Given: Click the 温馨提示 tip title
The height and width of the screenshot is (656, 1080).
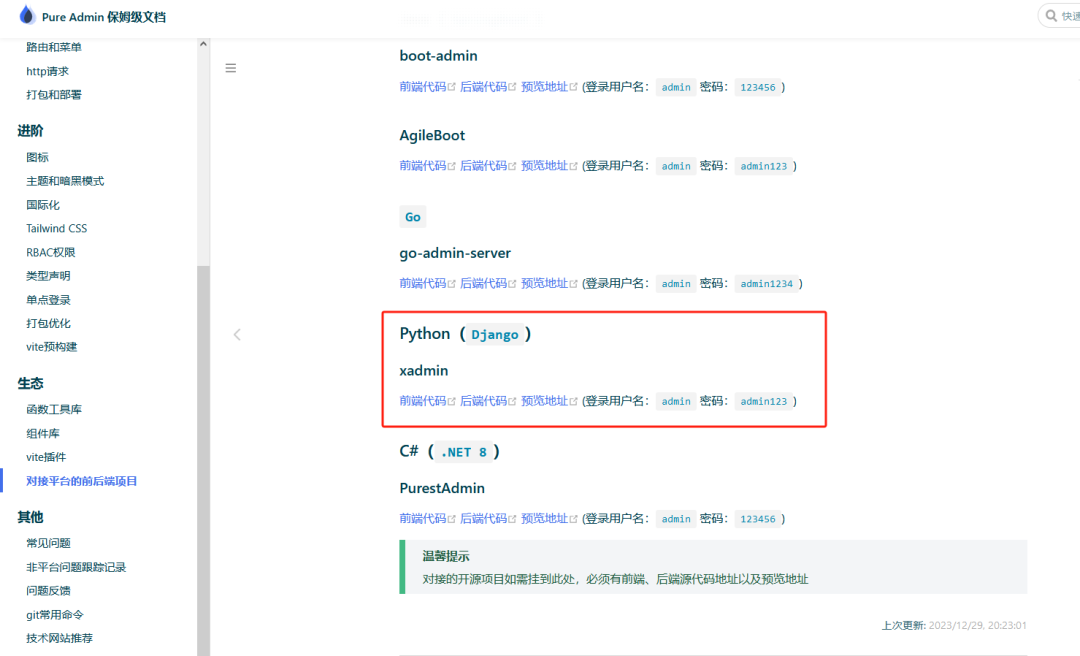Looking at the screenshot, I should click(x=446, y=556).
